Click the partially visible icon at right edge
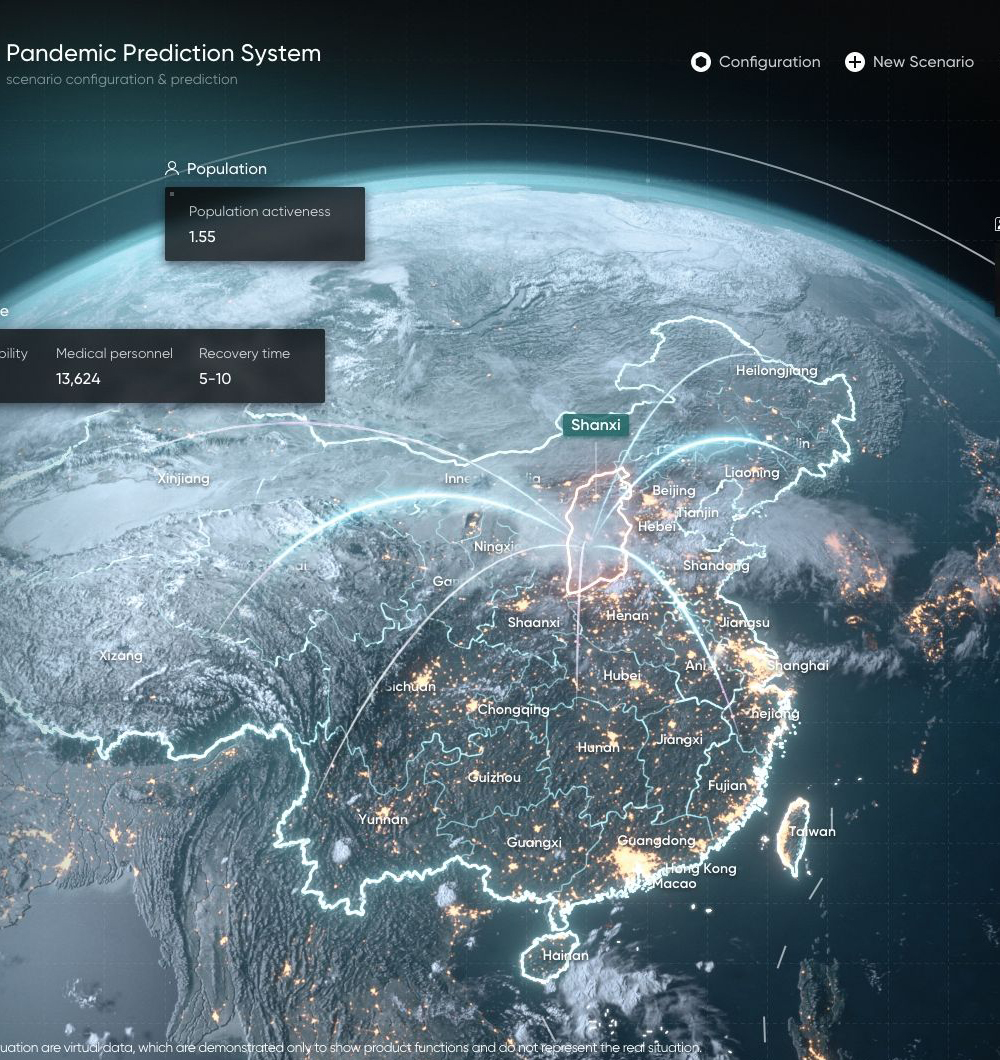 click(996, 224)
